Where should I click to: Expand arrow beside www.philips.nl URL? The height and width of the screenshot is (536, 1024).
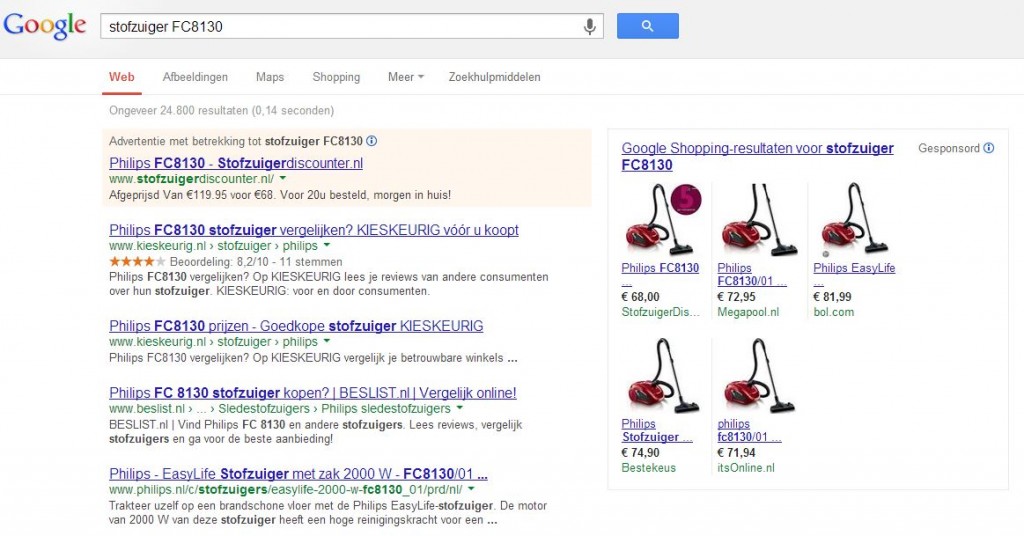(x=472, y=489)
